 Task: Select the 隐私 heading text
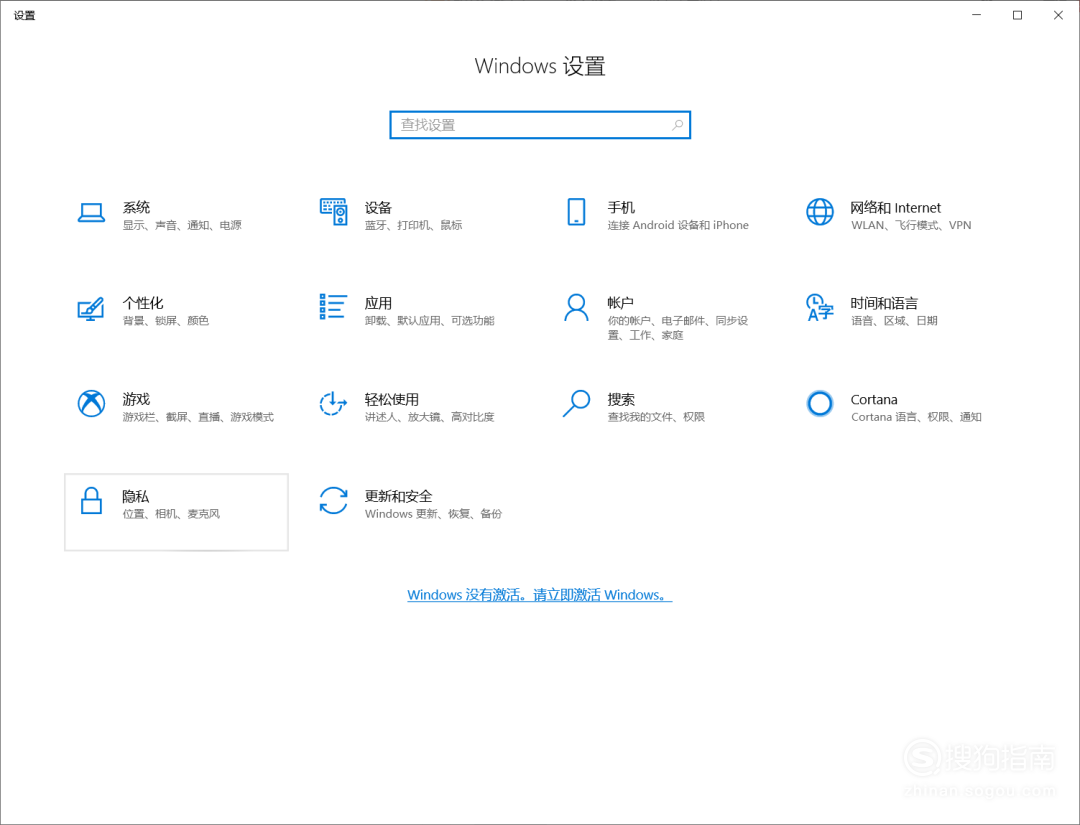click(x=136, y=497)
